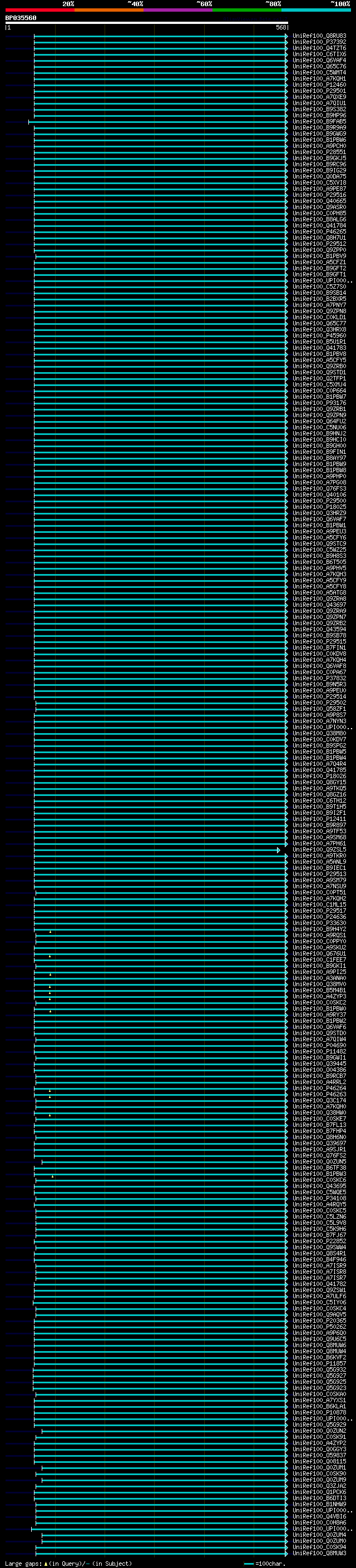Click the red ~20% identity color segment
356x1568 pixels.
[40, 10]
